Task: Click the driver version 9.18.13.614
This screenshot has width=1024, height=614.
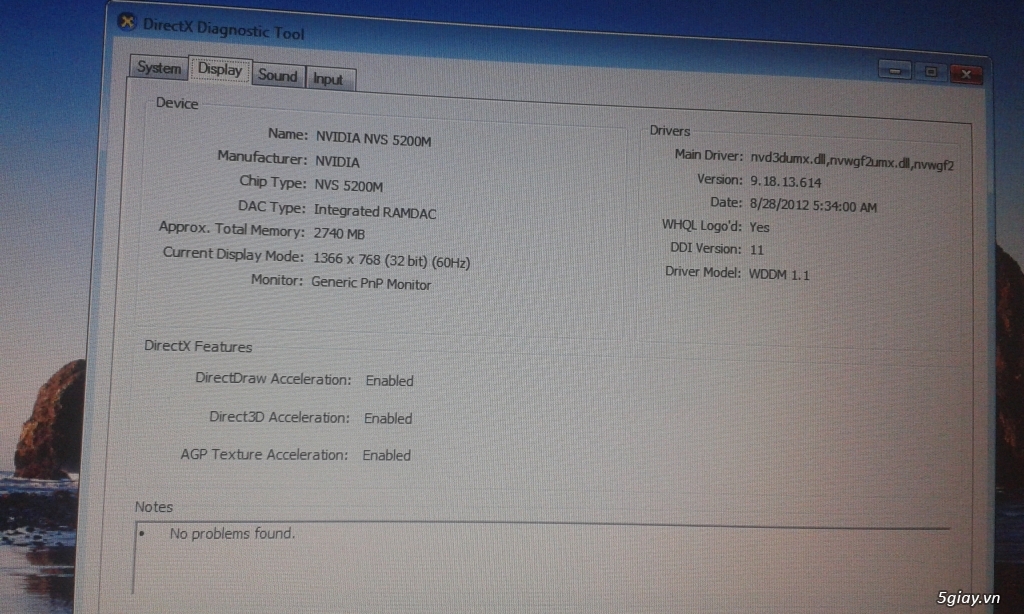Action: (x=786, y=182)
